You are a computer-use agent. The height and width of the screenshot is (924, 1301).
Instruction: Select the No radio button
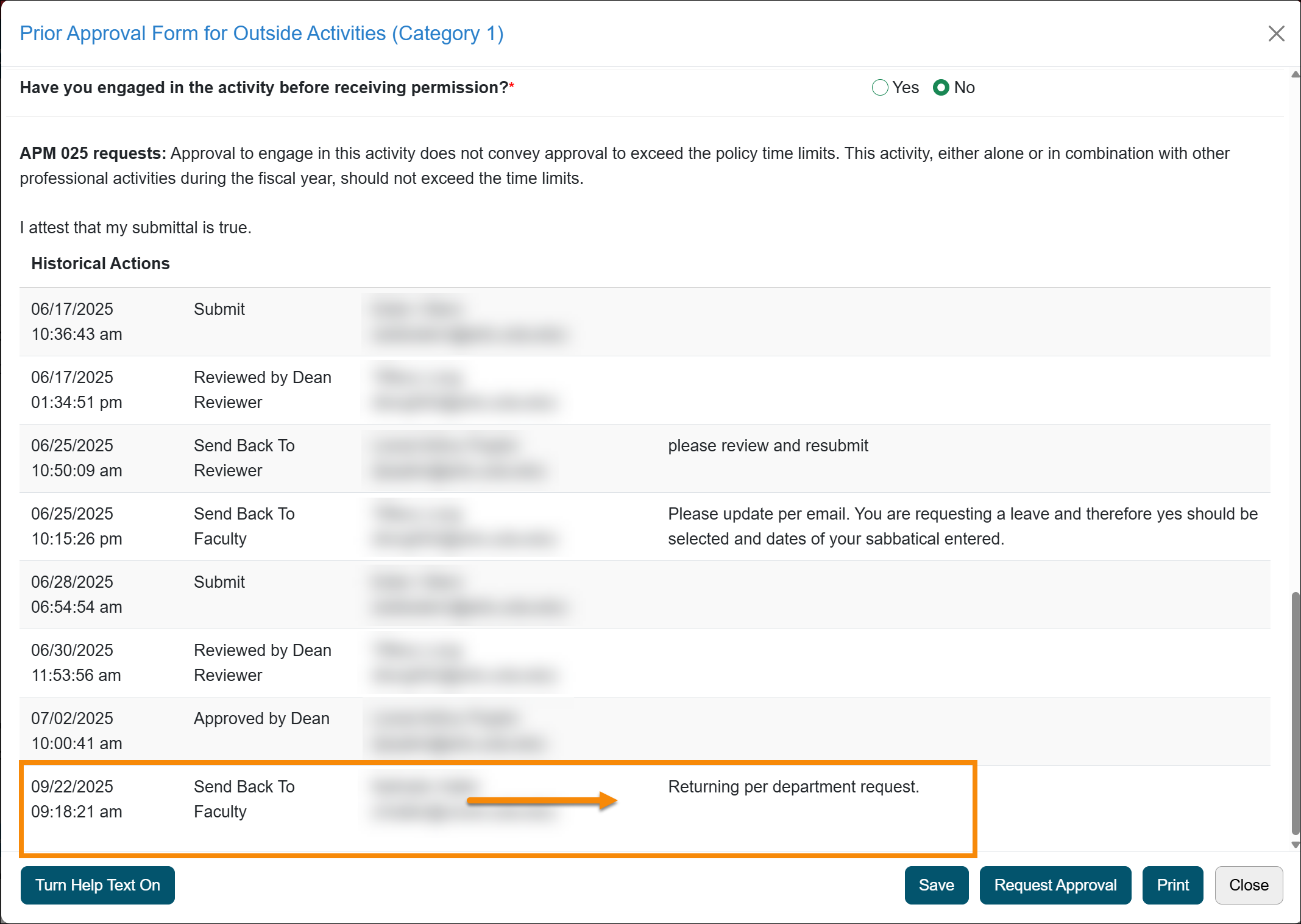point(941,88)
